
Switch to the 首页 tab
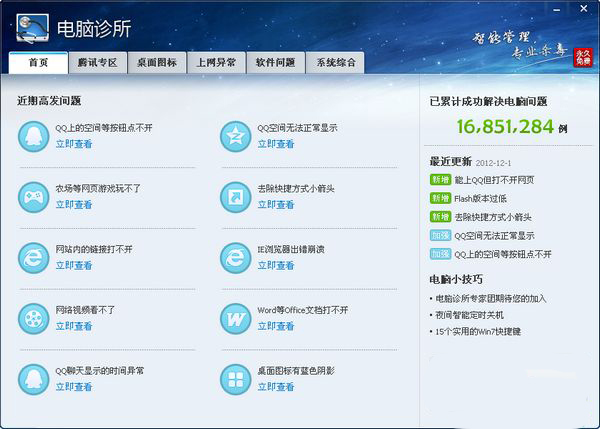click(38, 62)
